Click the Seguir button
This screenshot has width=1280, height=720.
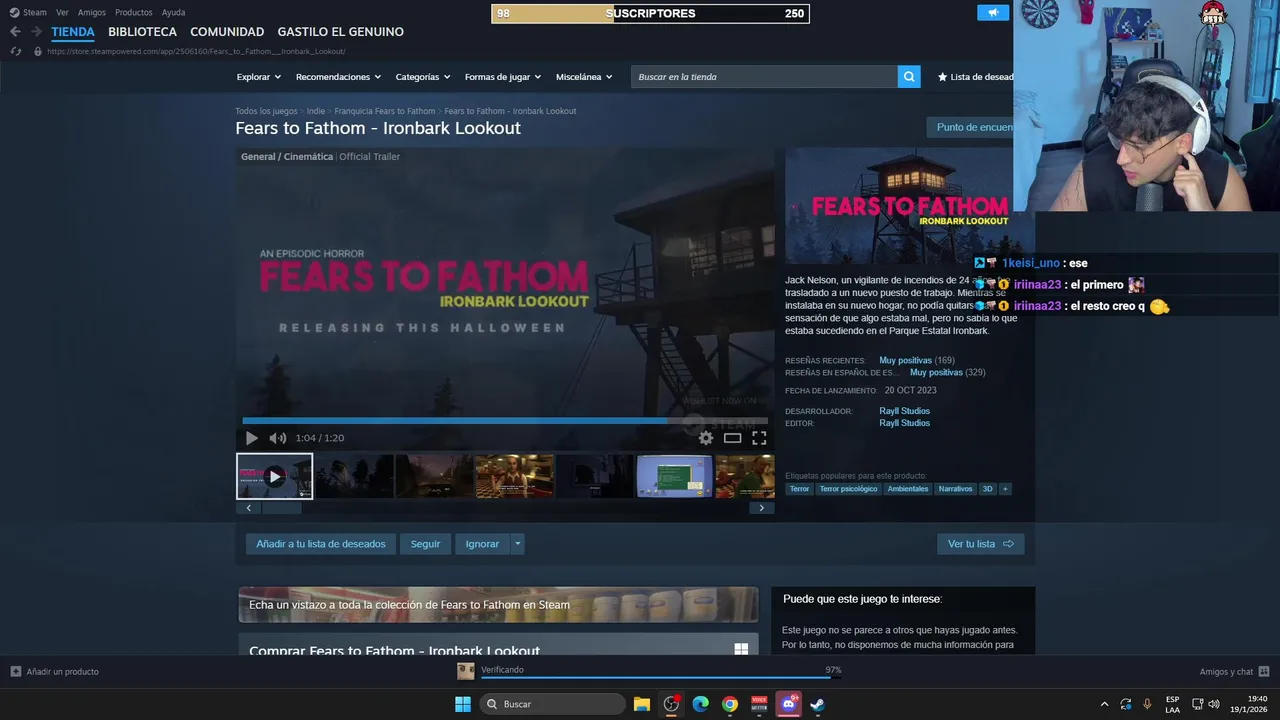(x=425, y=544)
